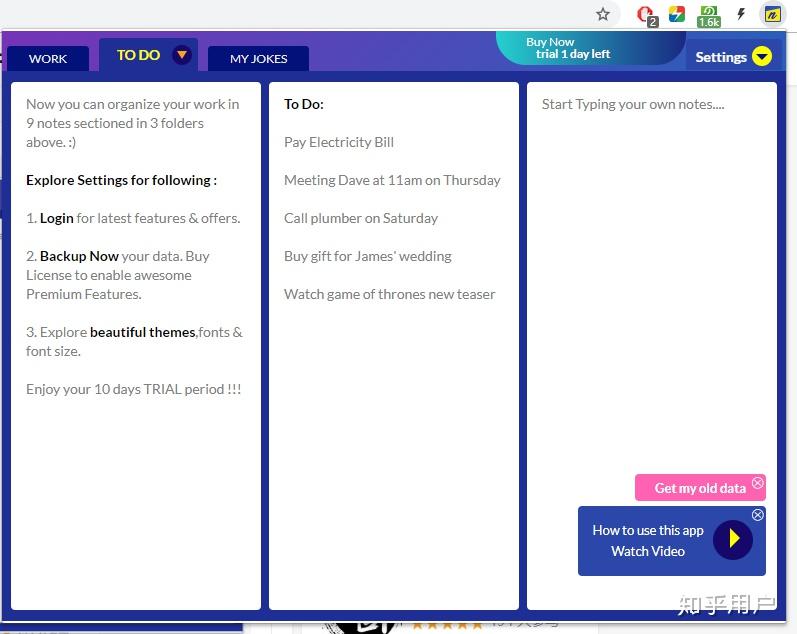Click the bold 'Login' text
This screenshot has height=634, width=797.
tap(57, 218)
